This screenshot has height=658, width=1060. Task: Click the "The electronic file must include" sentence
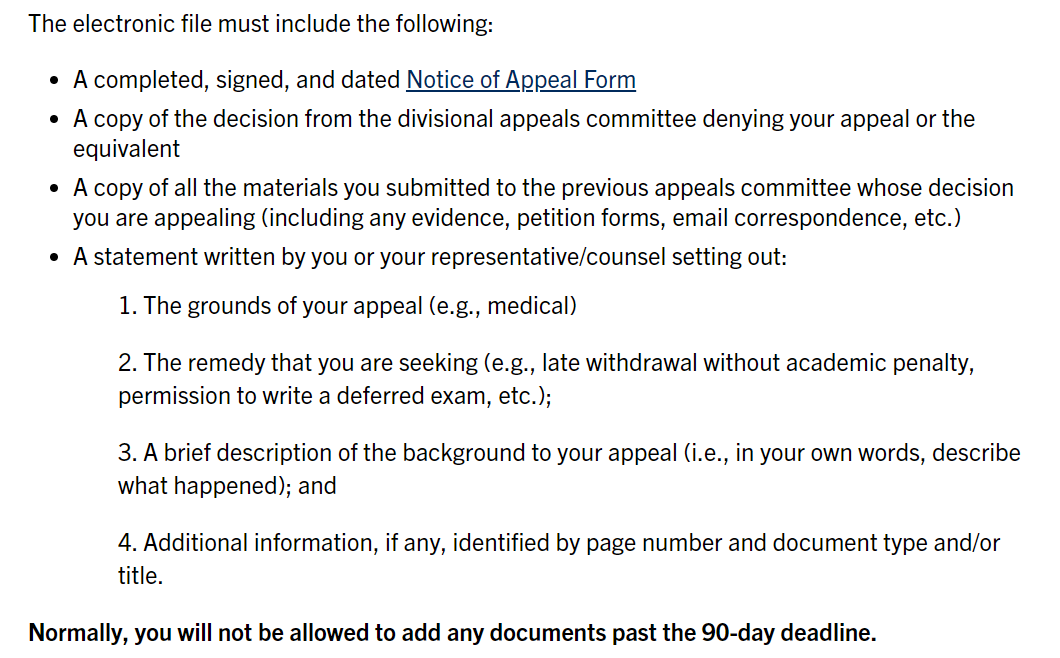coord(260,23)
